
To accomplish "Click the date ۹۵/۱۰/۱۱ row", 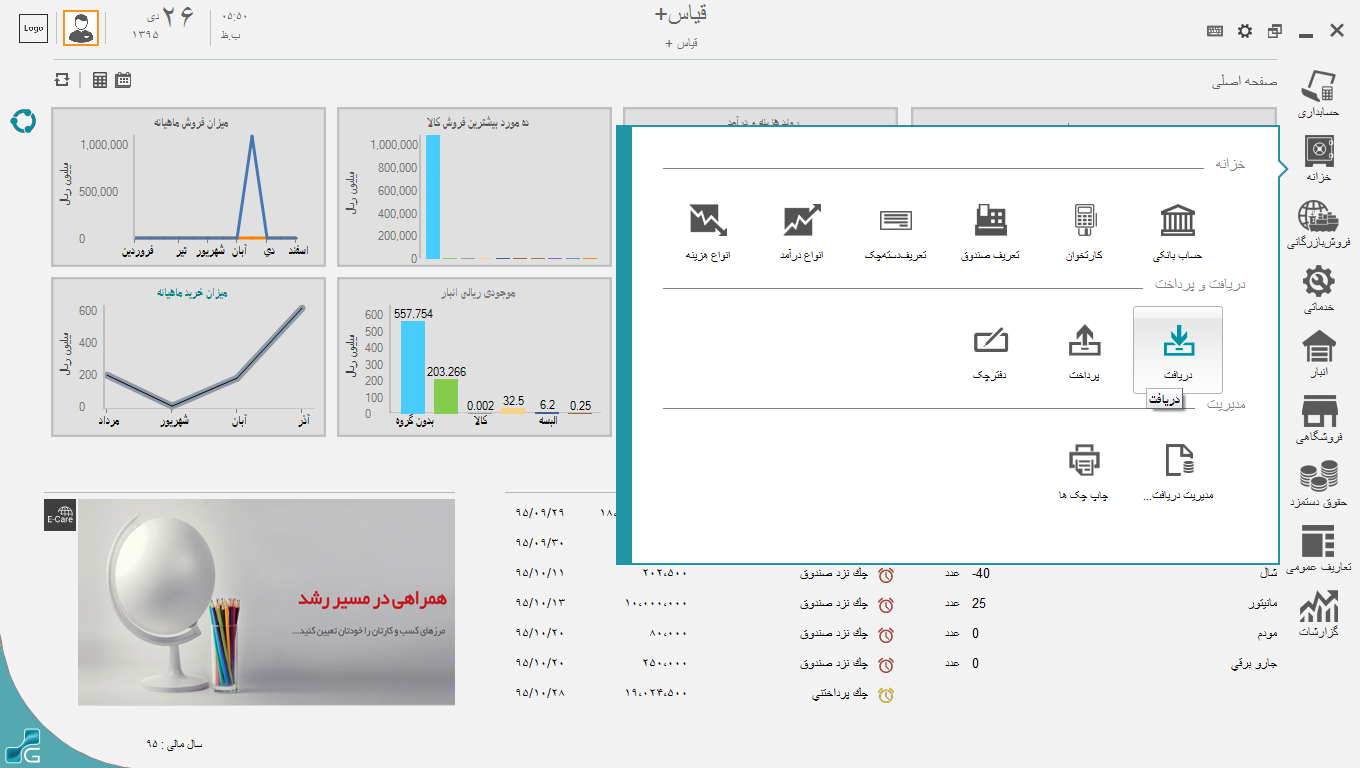I will point(540,573).
